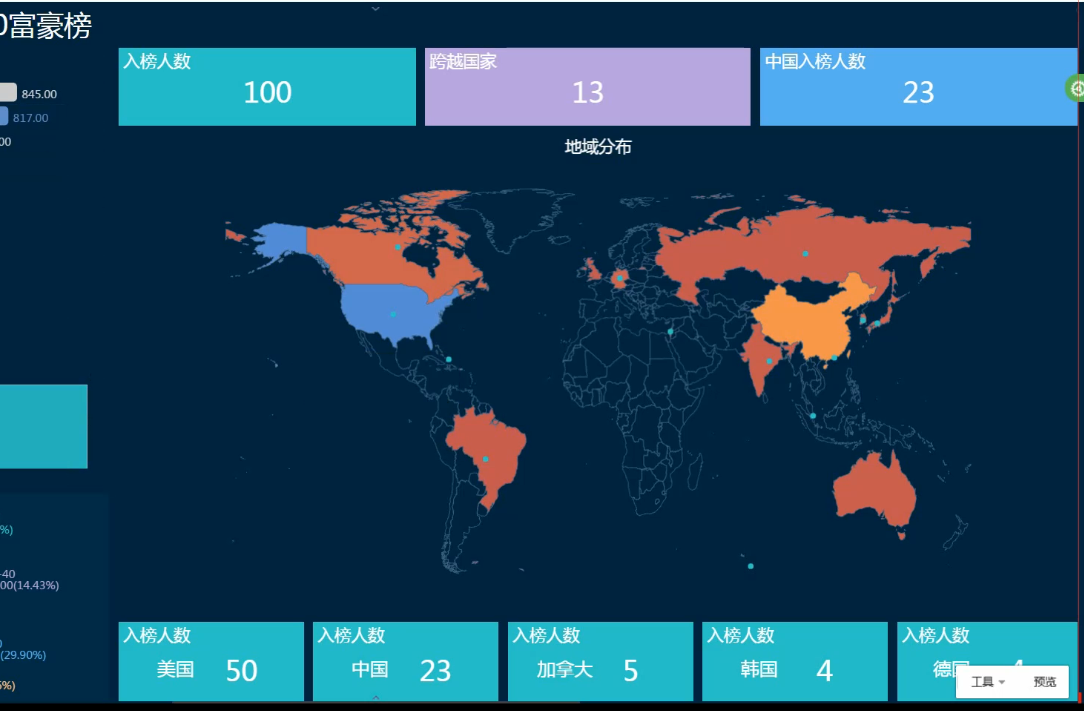This screenshot has height=711, width=1084.
Task: Expand the bottom chevron under 中国 card
Action: tap(375, 697)
